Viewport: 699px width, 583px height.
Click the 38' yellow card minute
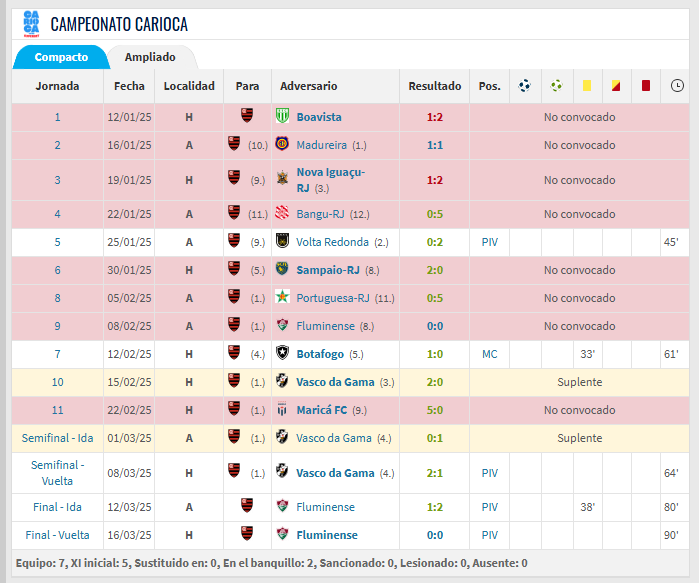point(588,507)
